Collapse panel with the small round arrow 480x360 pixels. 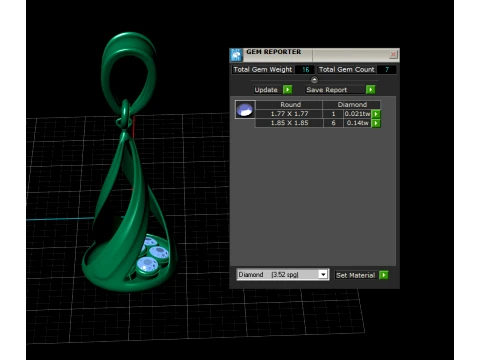point(314,80)
